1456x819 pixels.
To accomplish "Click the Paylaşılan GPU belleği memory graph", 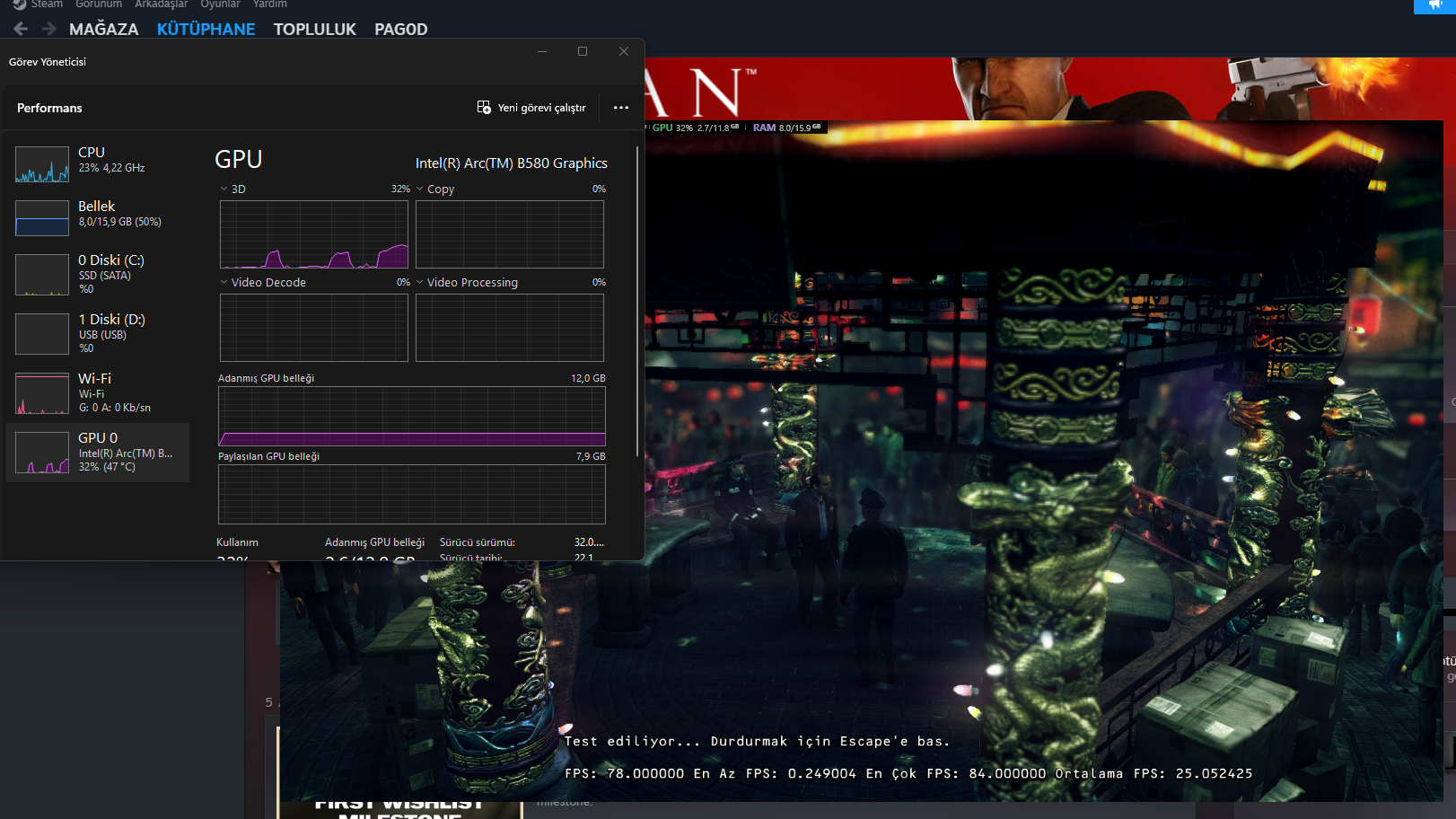I will tap(412, 494).
